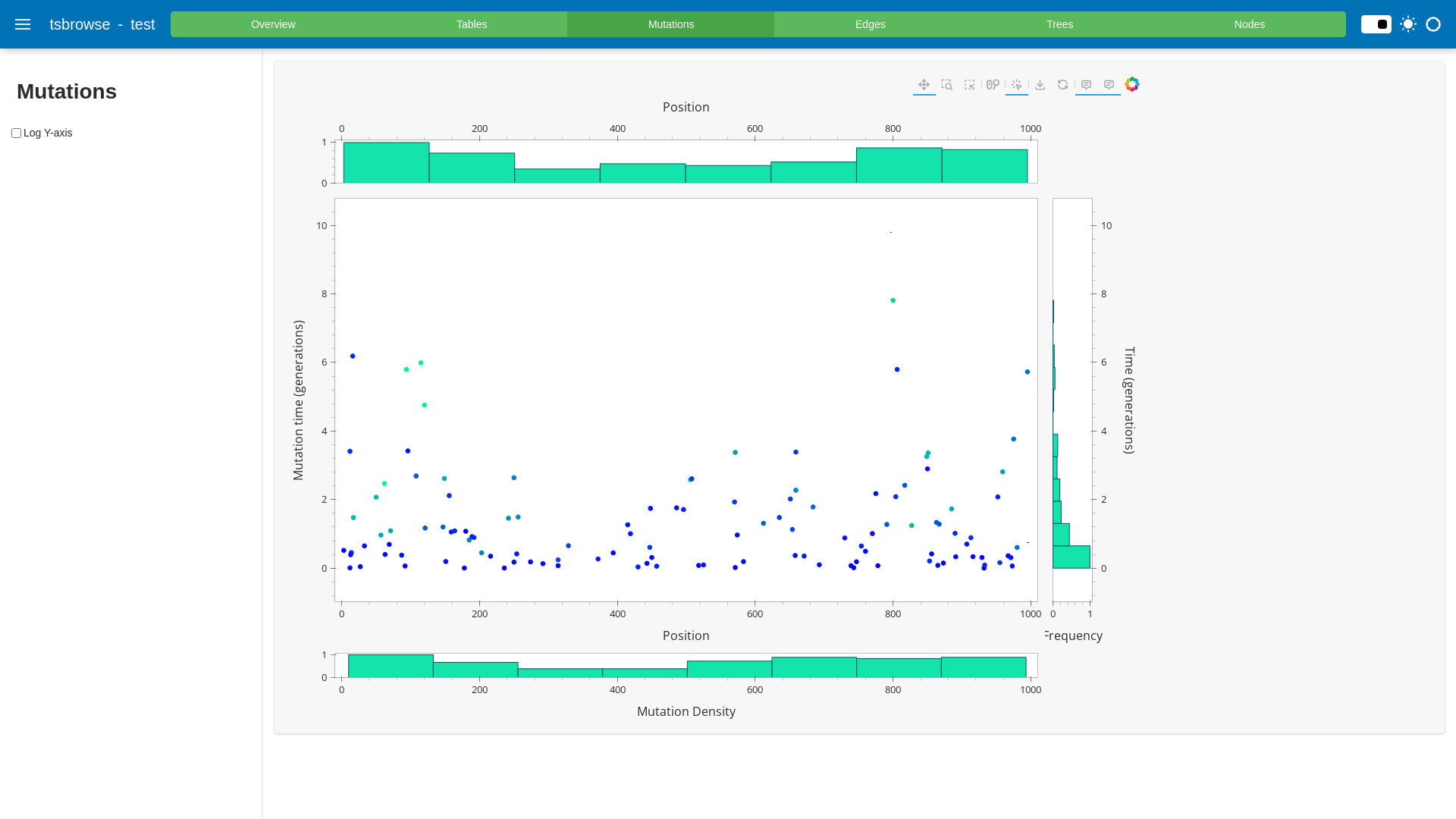Click the highest green mutation point near position 800
The height and width of the screenshot is (819, 1456).
coord(893,300)
